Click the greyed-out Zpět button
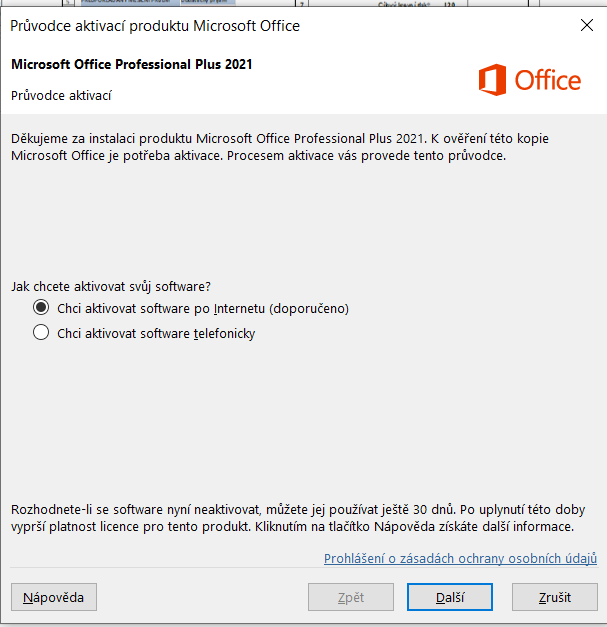Image resolution: width=607 pixels, height=627 pixels. (x=350, y=597)
